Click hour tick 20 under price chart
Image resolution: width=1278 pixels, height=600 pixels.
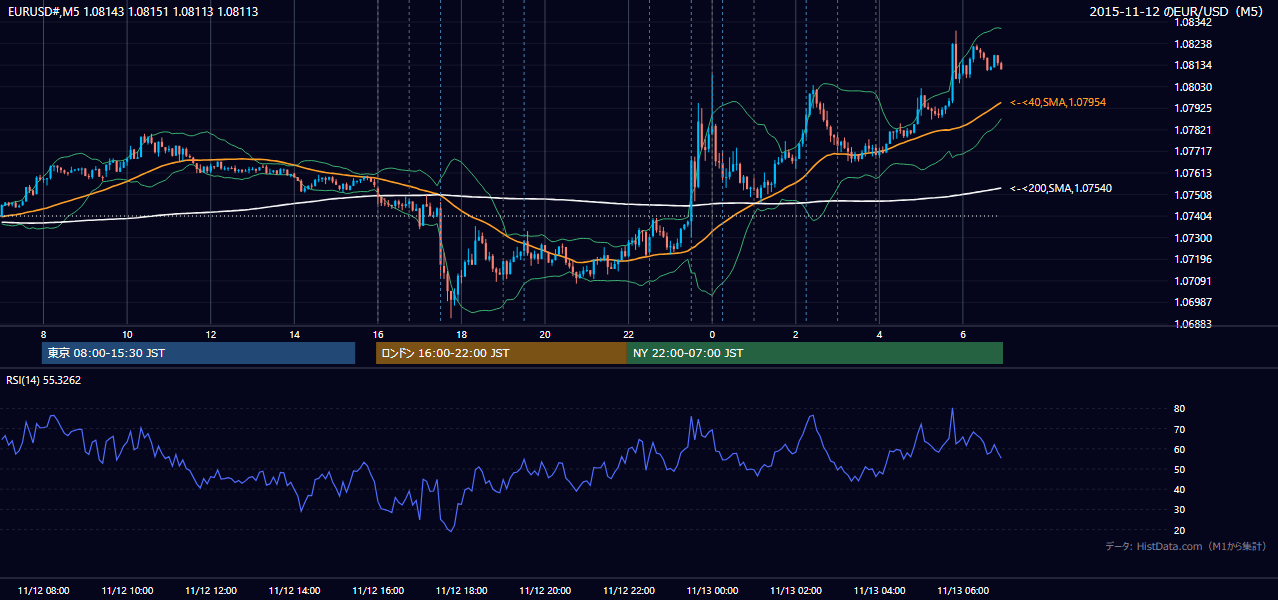(545, 334)
